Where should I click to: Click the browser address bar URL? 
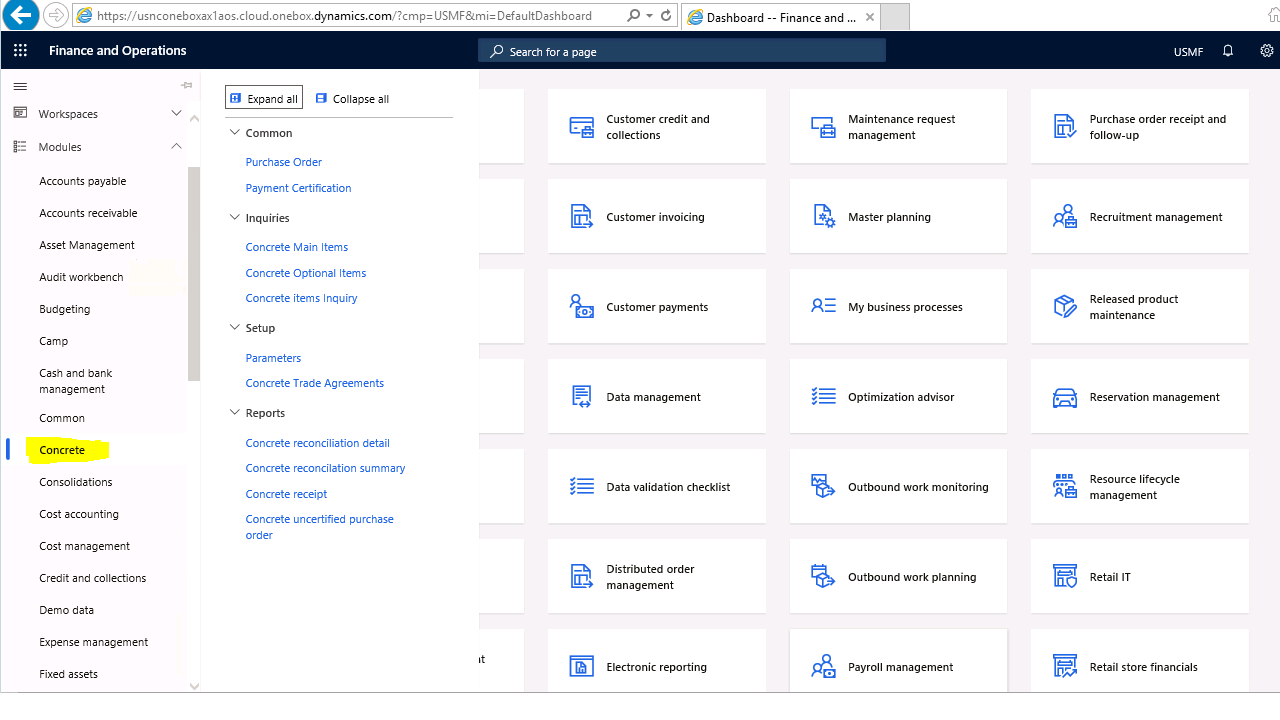pyautogui.click(x=345, y=16)
